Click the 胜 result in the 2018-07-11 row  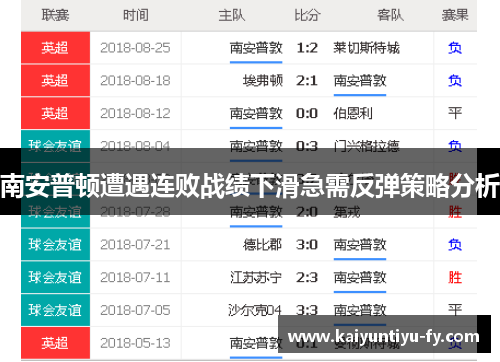455,277
